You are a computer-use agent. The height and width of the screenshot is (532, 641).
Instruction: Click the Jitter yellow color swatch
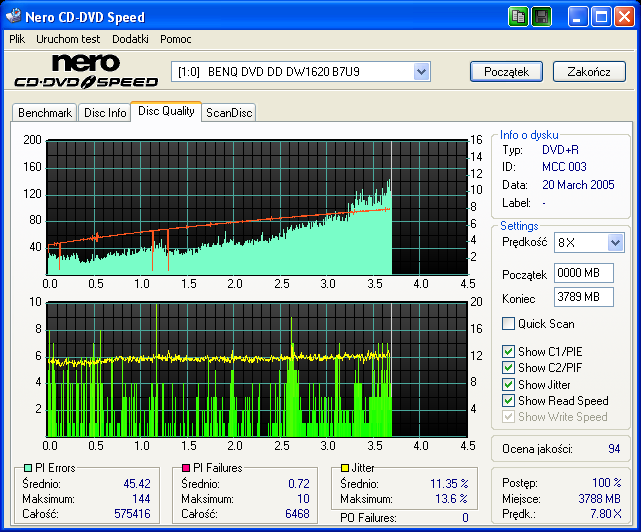click(345, 468)
